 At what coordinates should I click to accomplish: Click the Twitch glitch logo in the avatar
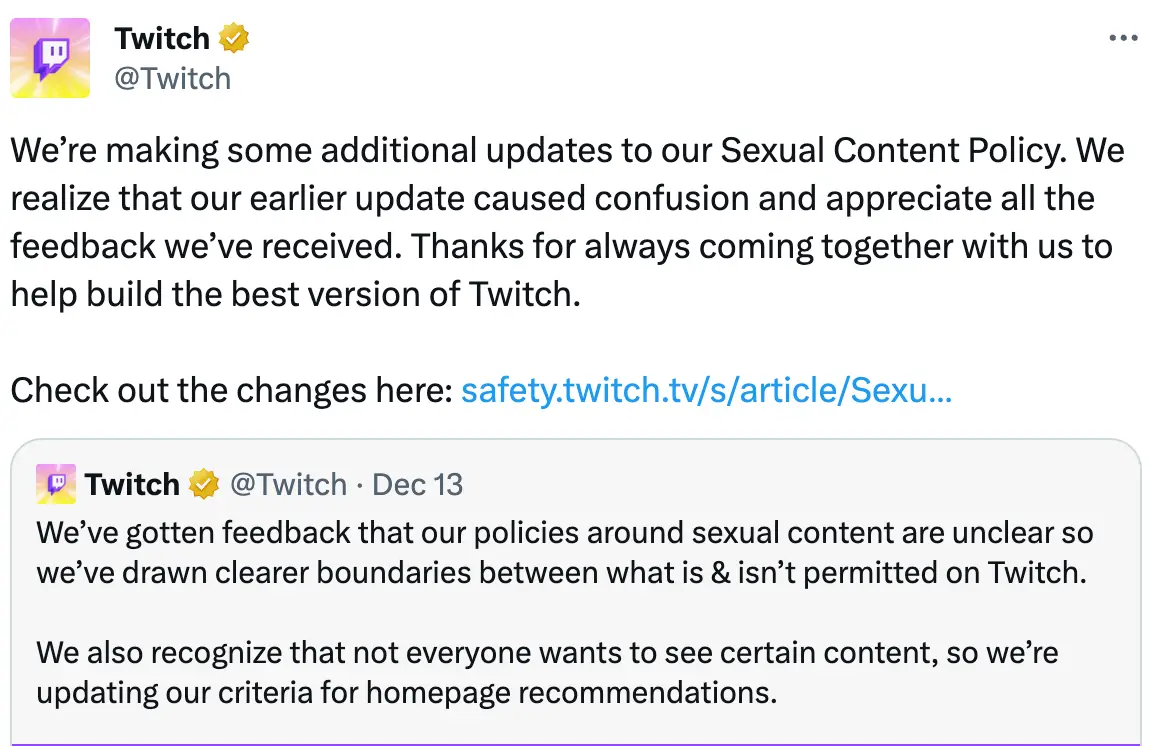coord(50,58)
